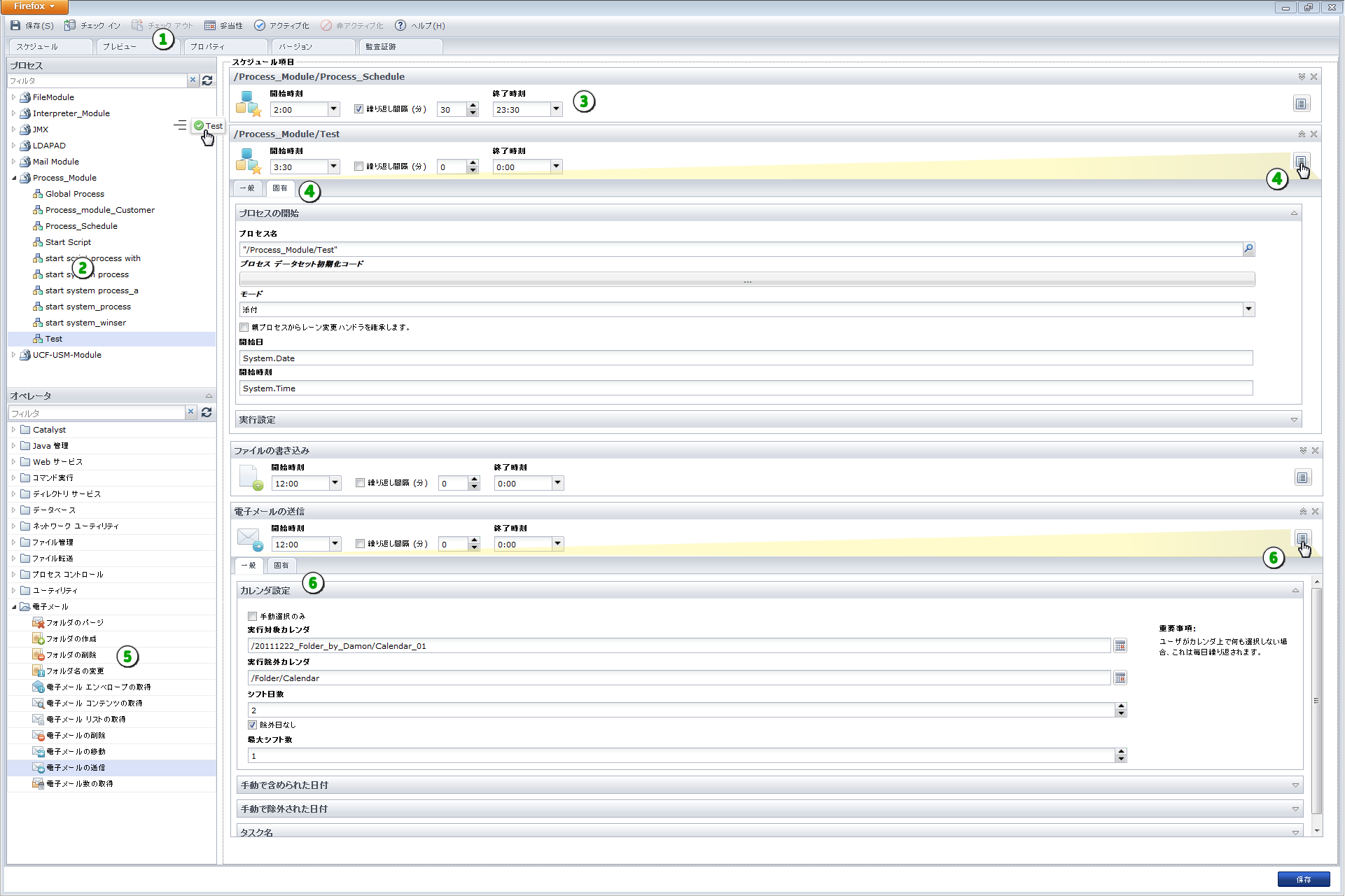Viewport: 1345px width, 896px height.
Task: Toggle inheriting lane change handlers from the parent process
Action: [244, 327]
